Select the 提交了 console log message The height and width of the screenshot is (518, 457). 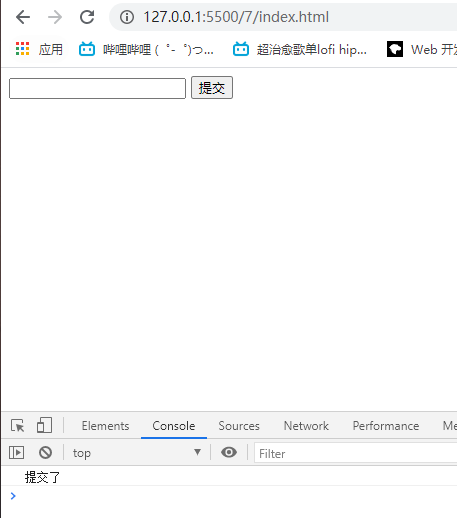tap(42, 477)
